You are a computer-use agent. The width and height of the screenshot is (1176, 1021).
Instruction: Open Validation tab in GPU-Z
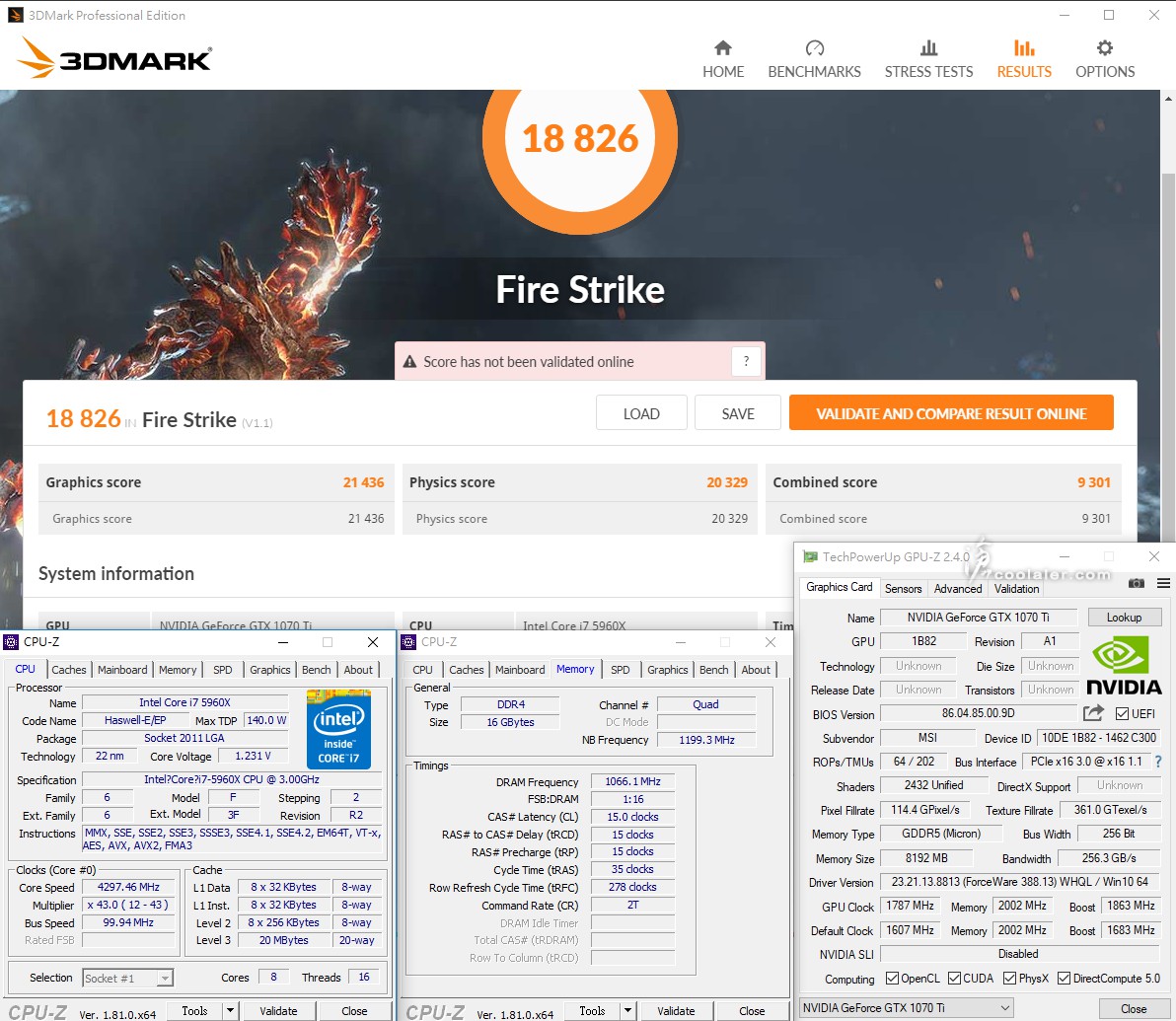tap(1016, 588)
